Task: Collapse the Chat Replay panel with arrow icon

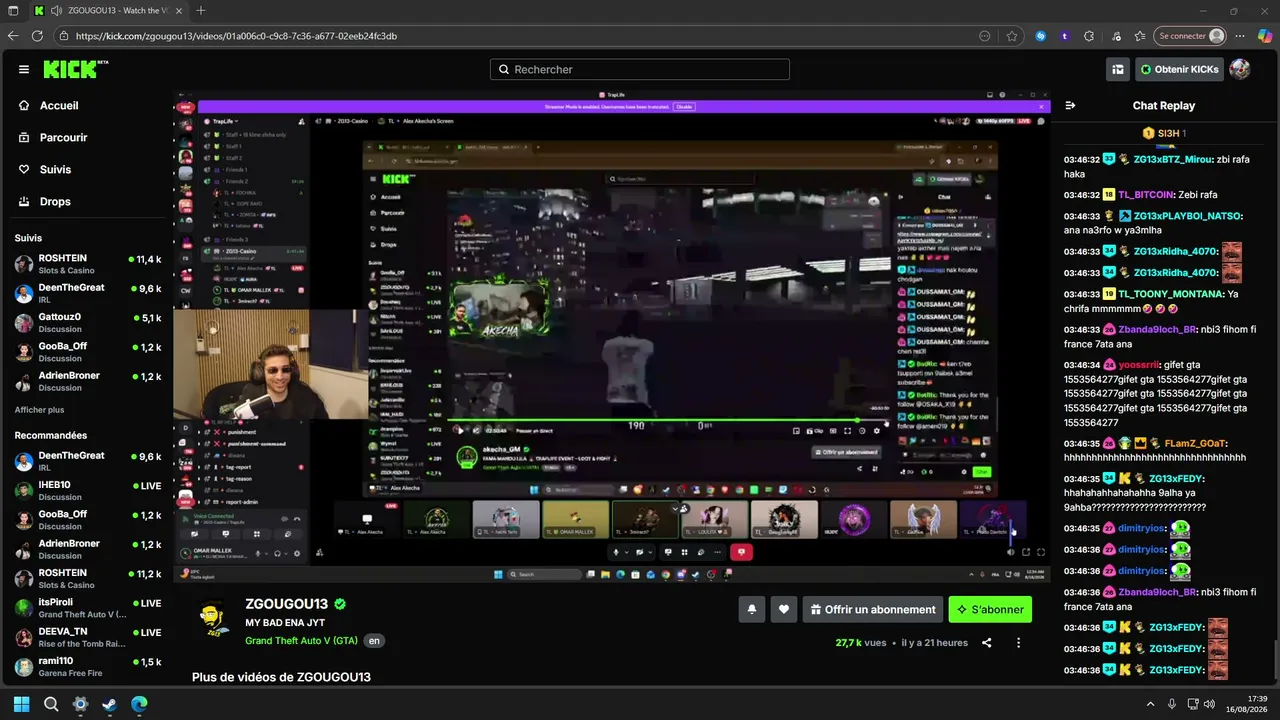Action: coord(1070,105)
